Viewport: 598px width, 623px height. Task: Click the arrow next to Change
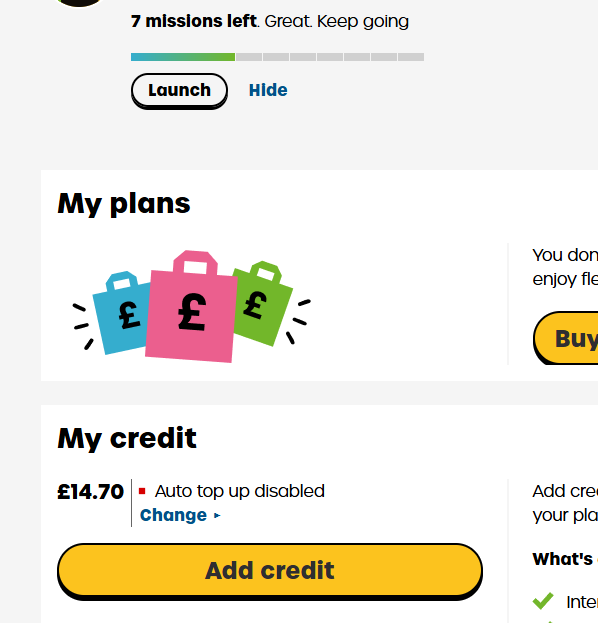217,516
